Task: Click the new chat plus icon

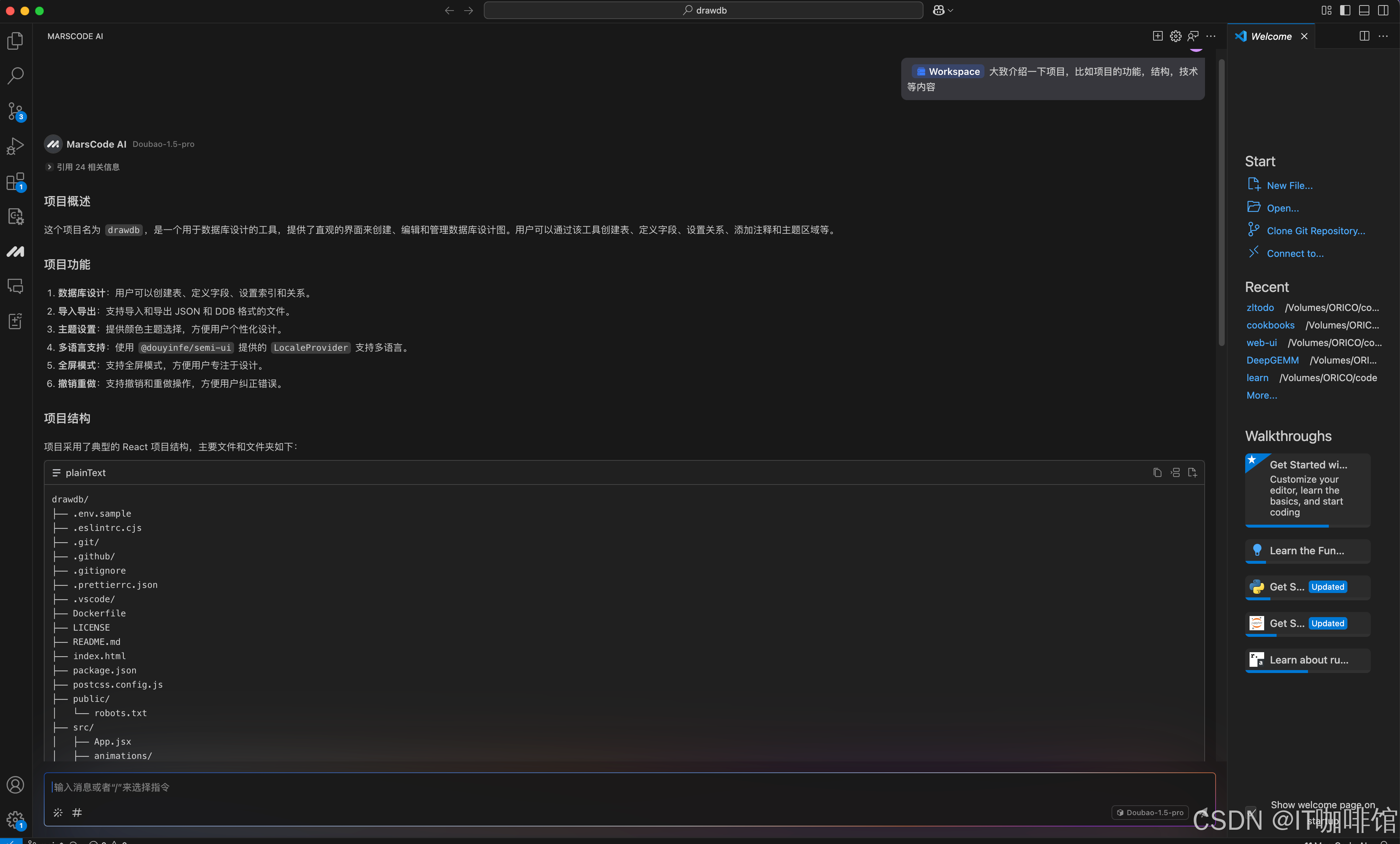Action: point(1158,36)
